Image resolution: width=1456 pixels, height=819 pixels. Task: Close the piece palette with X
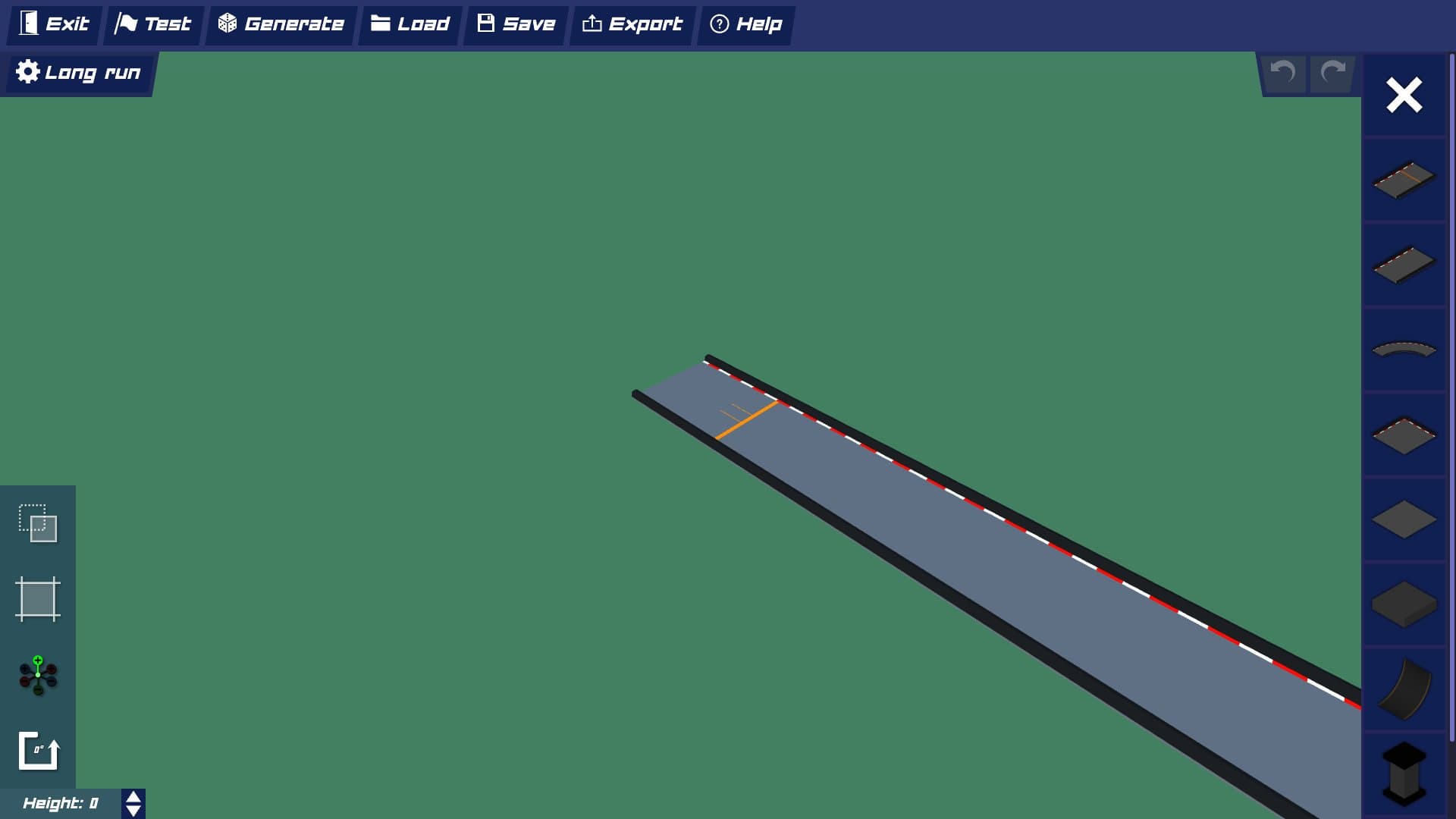[1404, 96]
